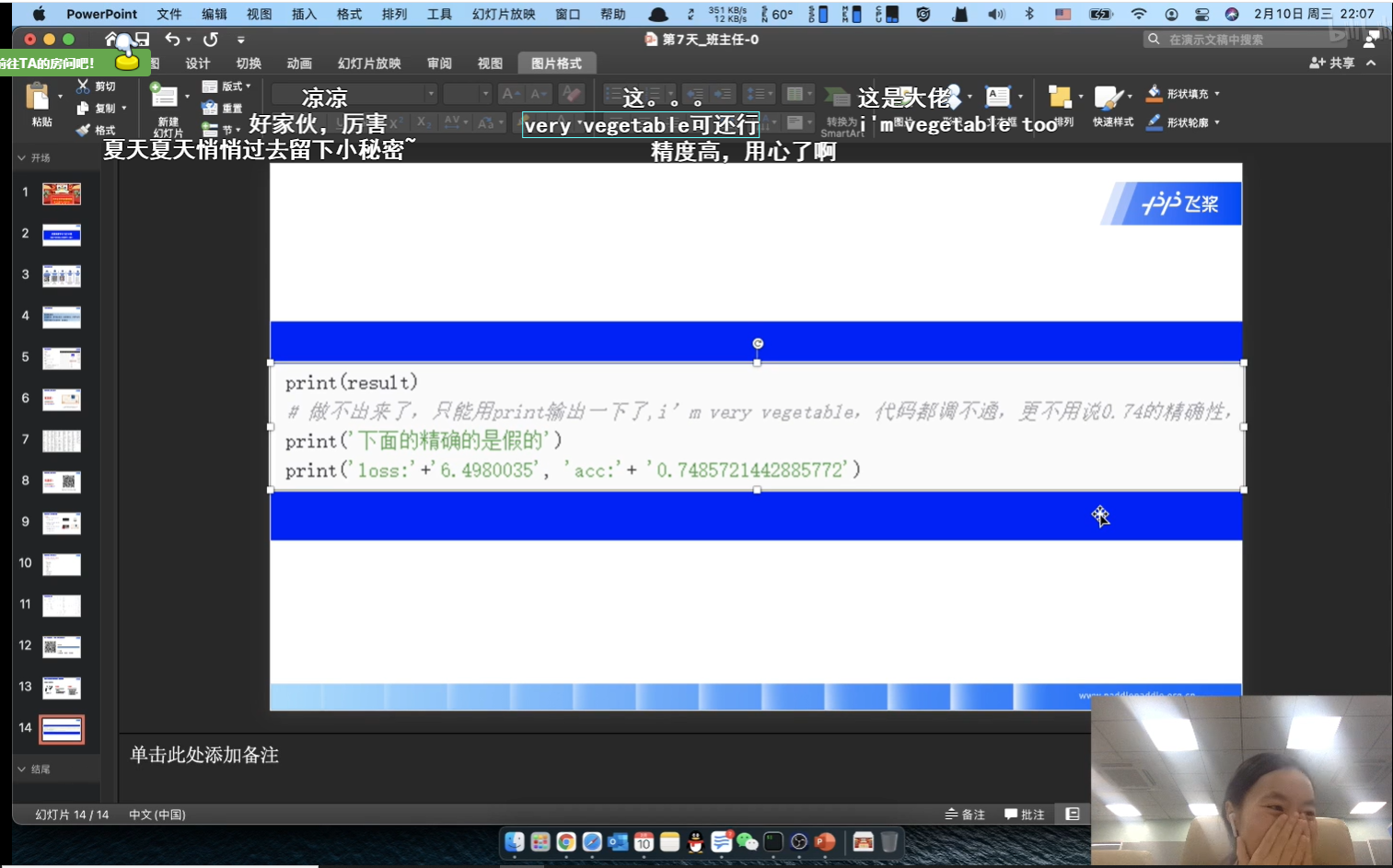Open the 版式 layout dropdown
The image size is (1393, 868).
(x=226, y=86)
